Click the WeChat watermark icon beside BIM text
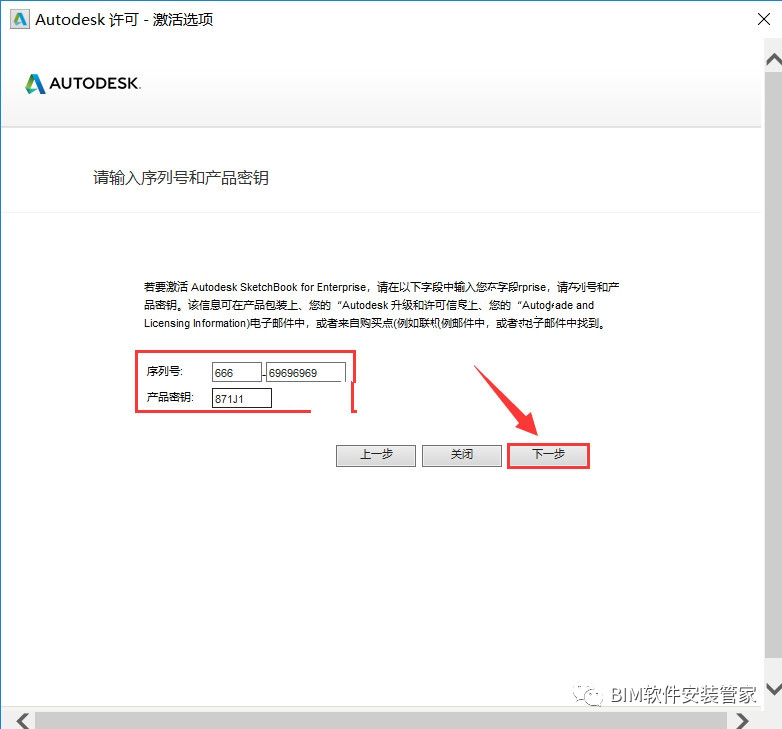 pos(588,694)
